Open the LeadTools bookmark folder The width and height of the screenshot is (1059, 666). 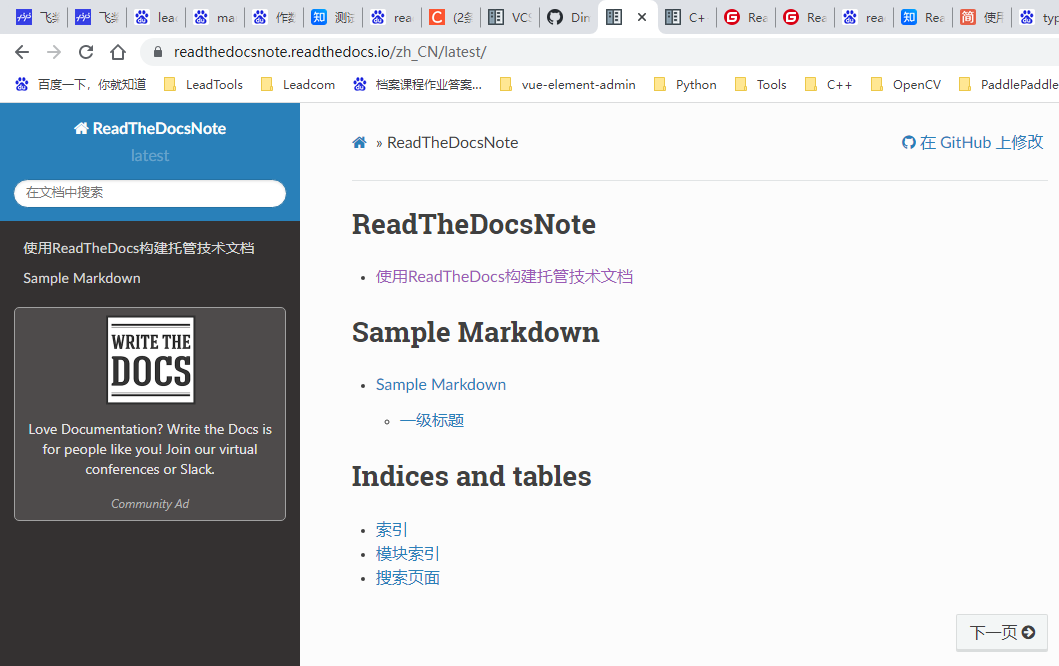(x=204, y=84)
